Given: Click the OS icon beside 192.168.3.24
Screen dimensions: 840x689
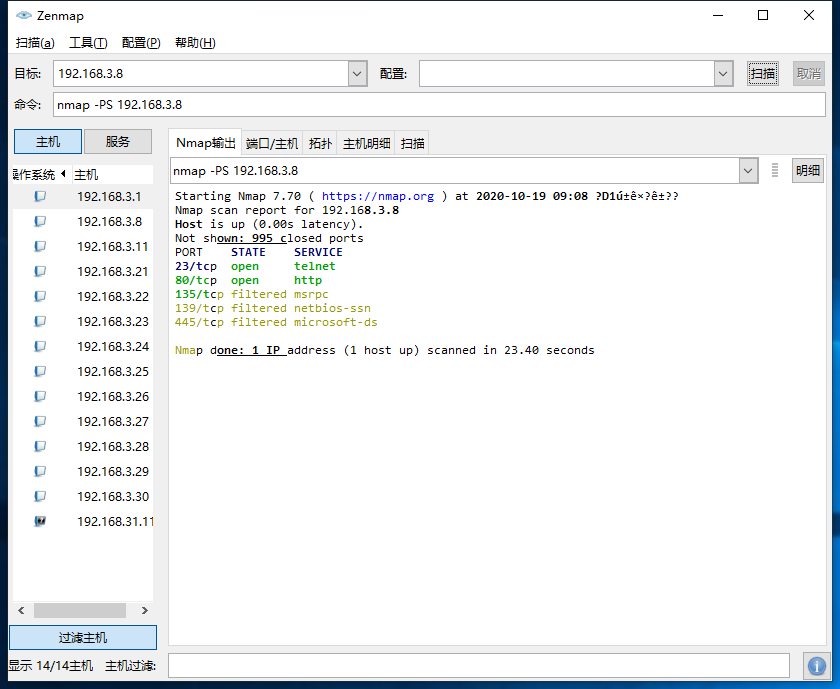Looking at the screenshot, I should click(40, 346).
